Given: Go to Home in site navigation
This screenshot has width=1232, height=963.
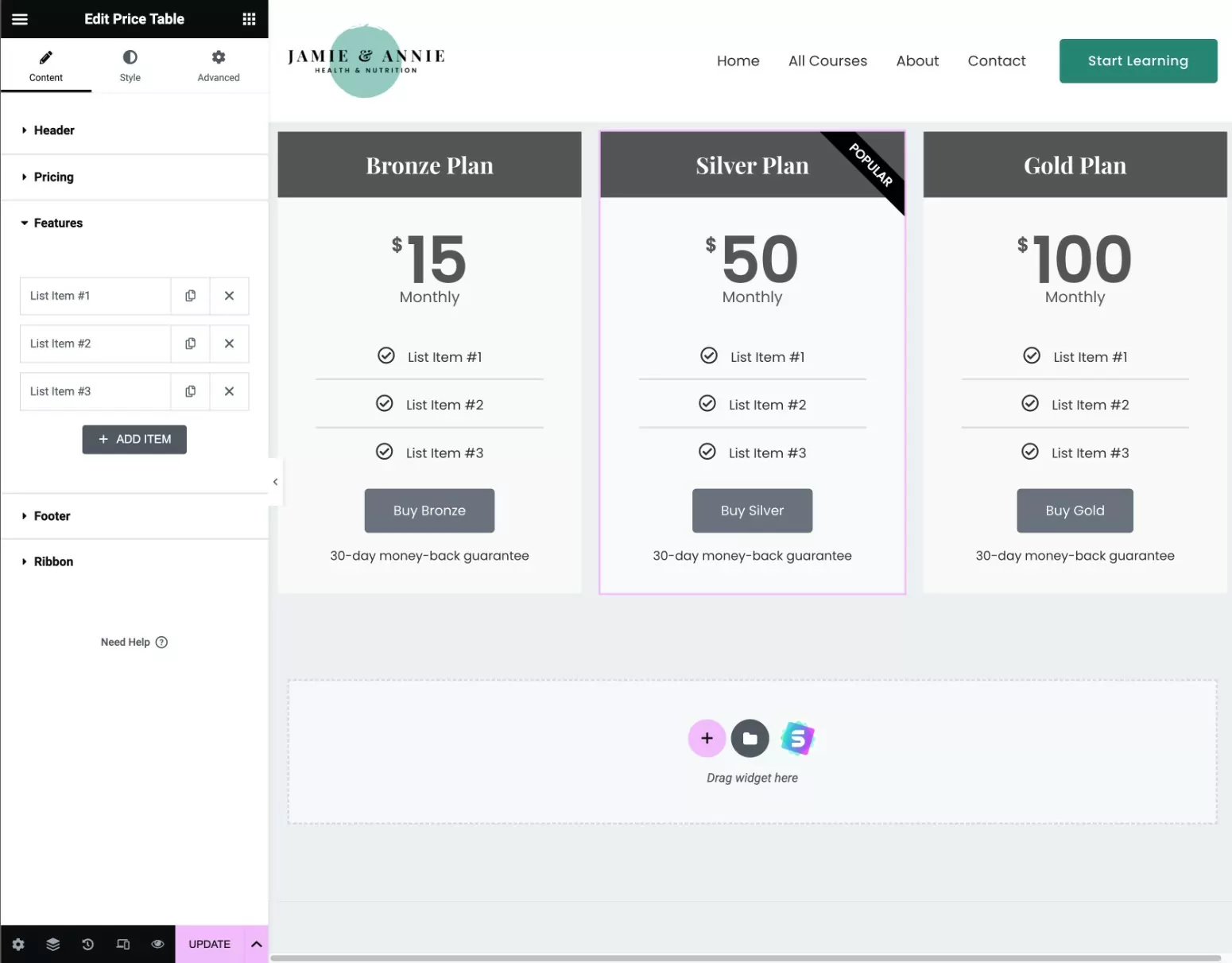Looking at the screenshot, I should coord(738,61).
